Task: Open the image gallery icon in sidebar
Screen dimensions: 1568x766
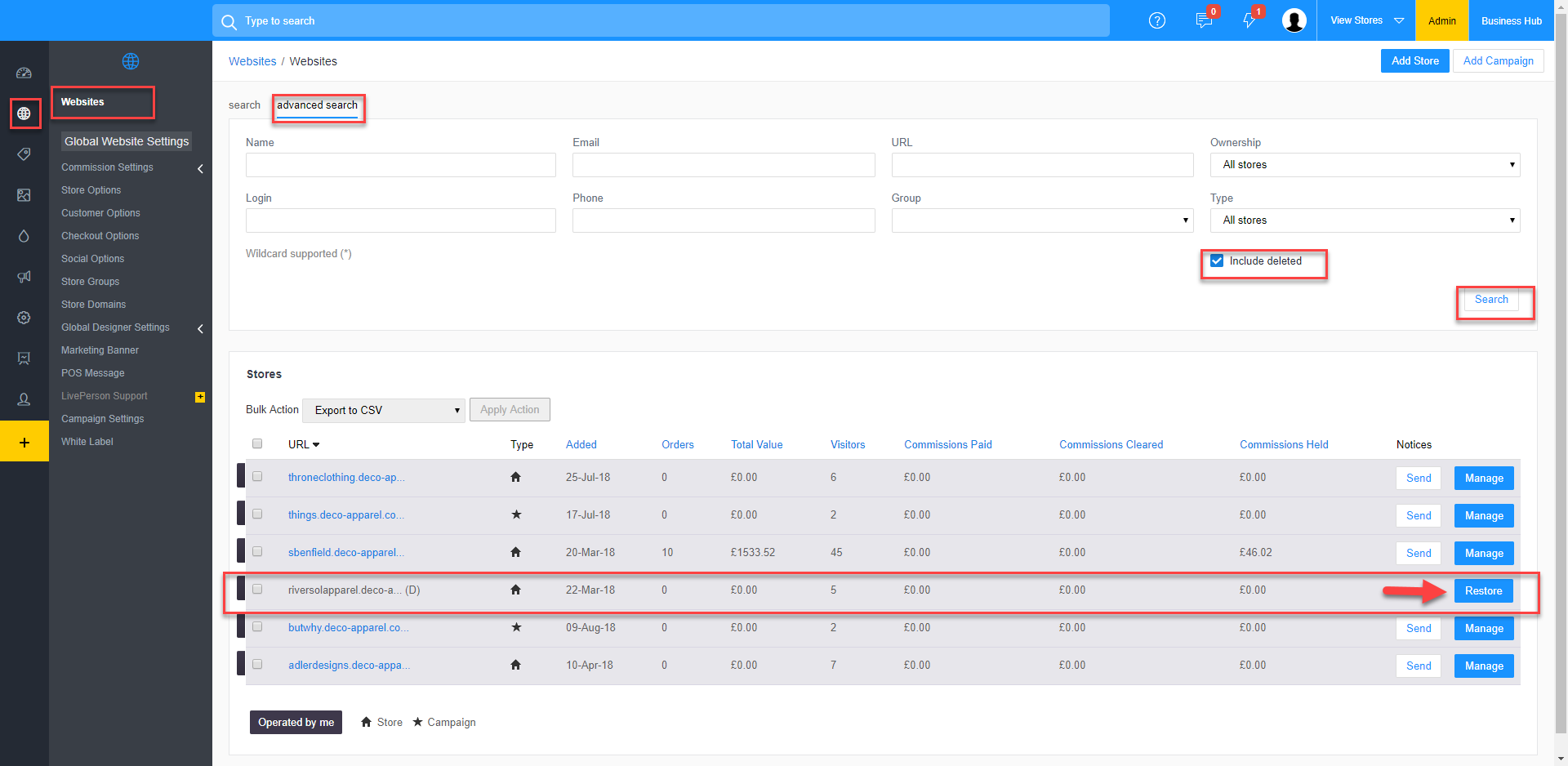Action: tap(24, 195)
